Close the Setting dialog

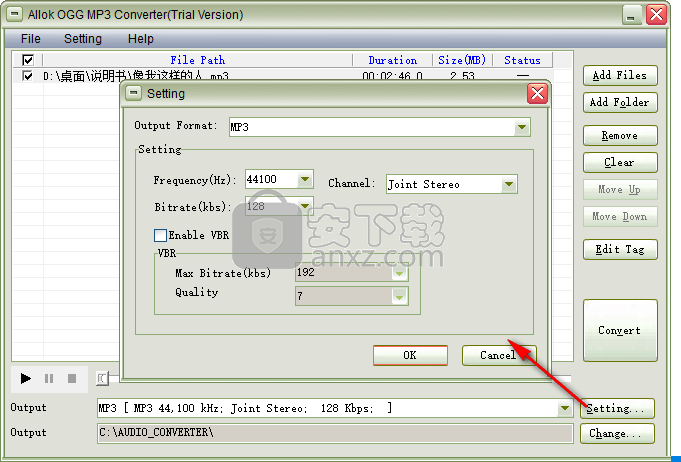[537, 93]
